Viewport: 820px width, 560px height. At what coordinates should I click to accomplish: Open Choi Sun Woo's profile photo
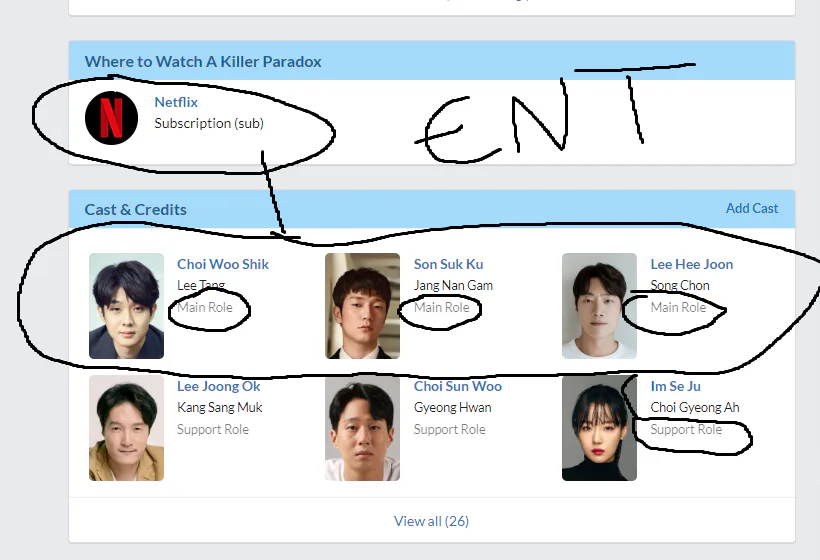pos(362,428)
